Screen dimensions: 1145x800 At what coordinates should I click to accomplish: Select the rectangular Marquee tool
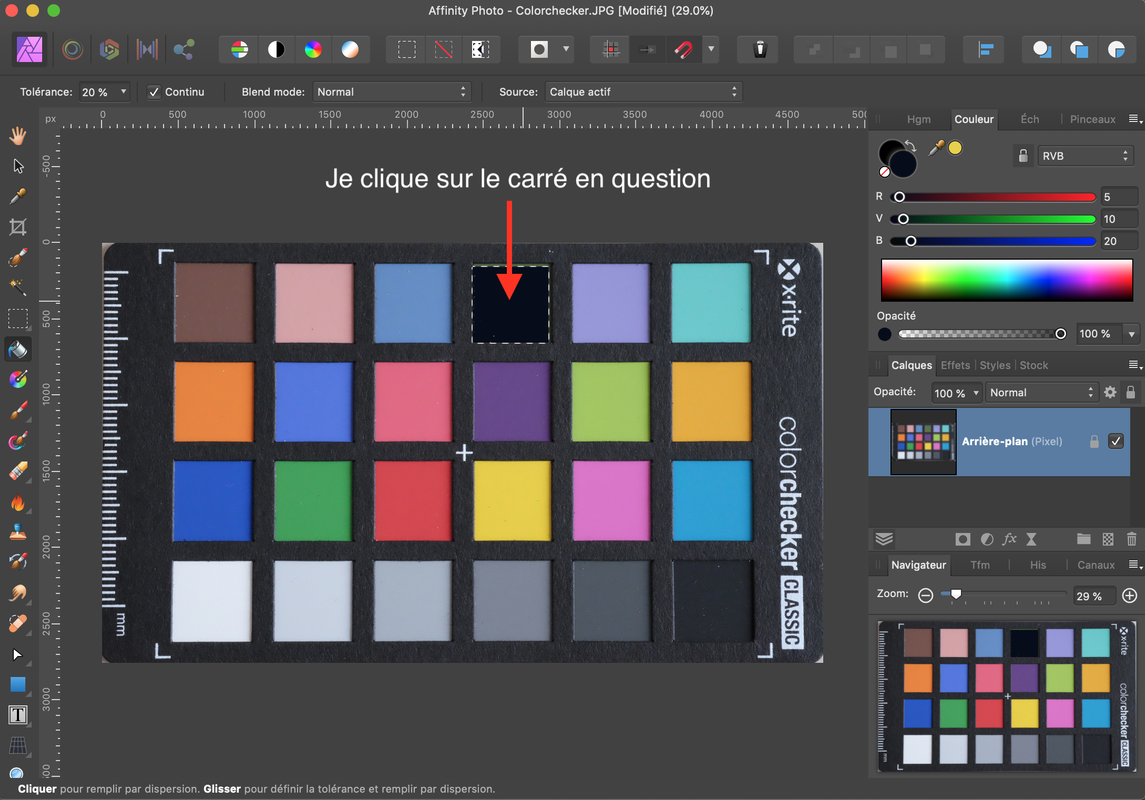(x=18, y=318)
